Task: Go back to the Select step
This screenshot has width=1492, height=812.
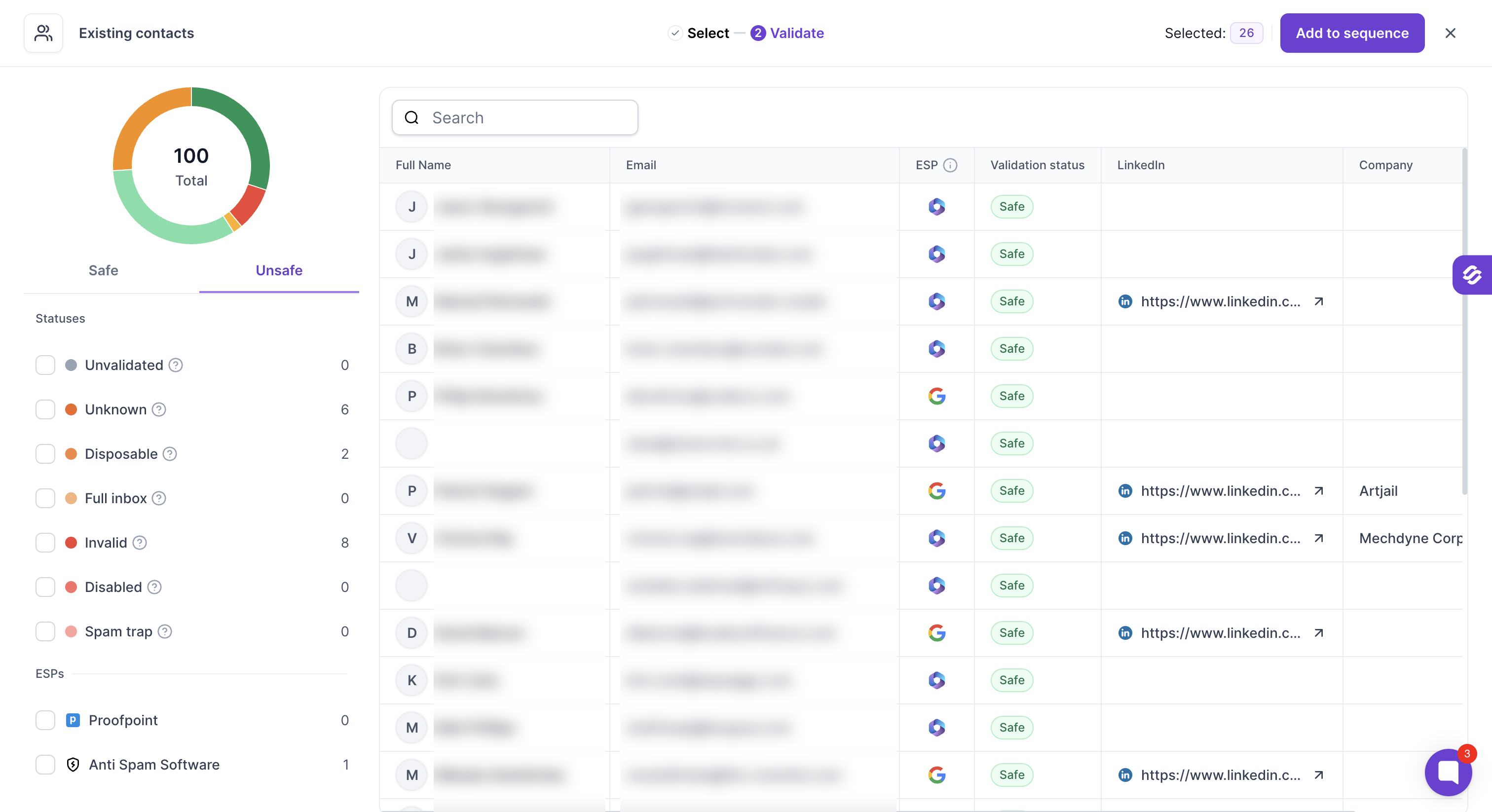Action: click(x=699, y=33)
